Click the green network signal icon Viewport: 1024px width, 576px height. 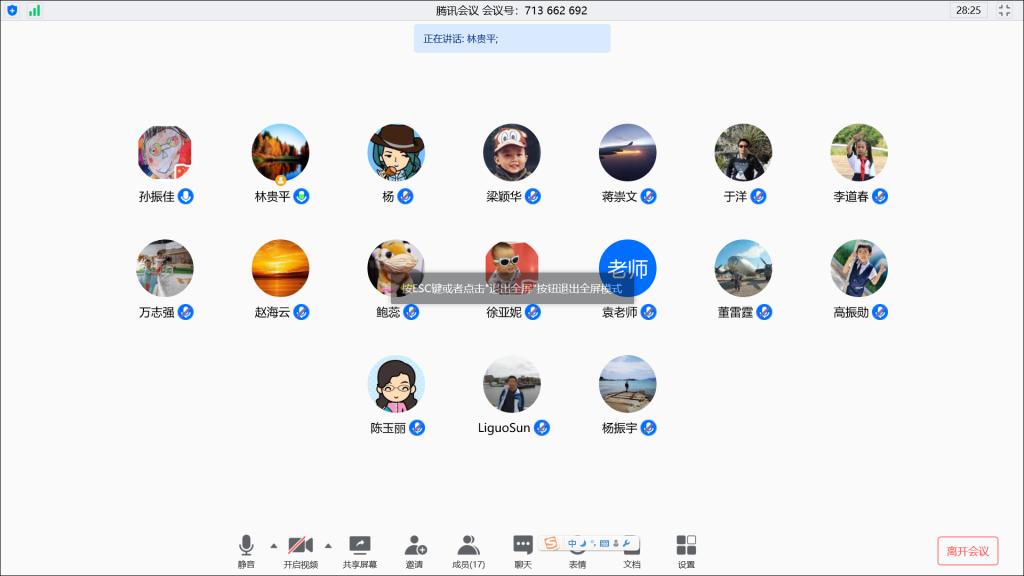tap(35, 10)
